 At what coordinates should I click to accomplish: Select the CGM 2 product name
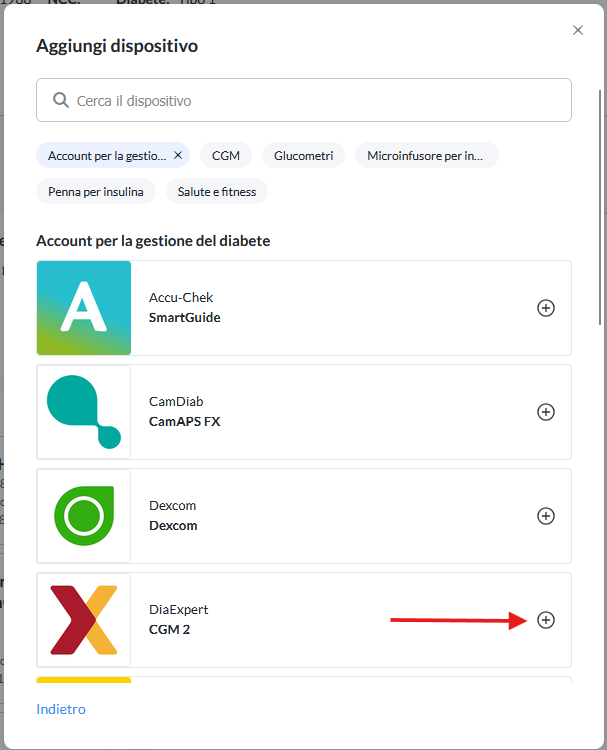(169, 629)
